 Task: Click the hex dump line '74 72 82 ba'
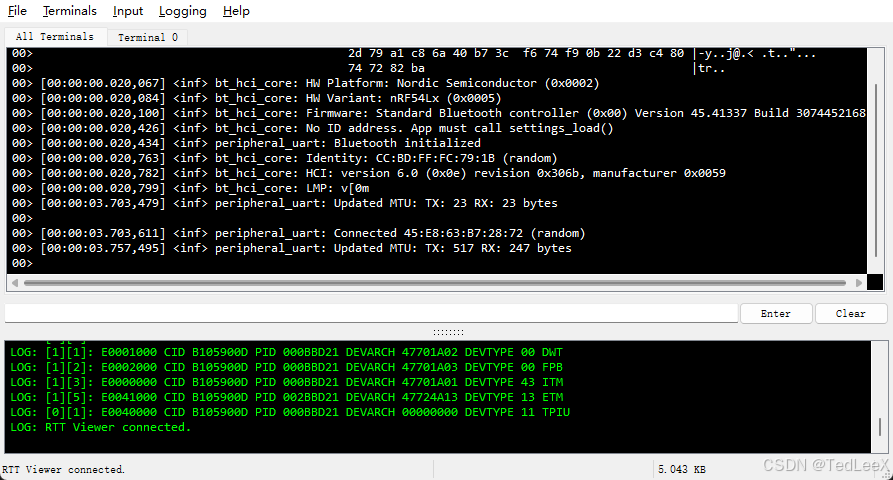386,68
